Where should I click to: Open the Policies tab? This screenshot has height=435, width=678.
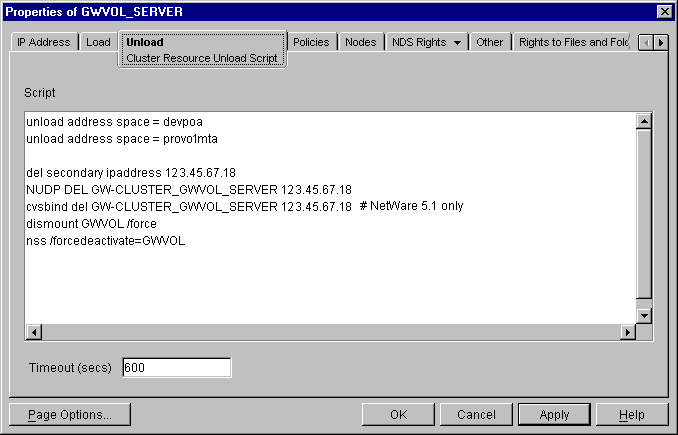pos(311,42)
